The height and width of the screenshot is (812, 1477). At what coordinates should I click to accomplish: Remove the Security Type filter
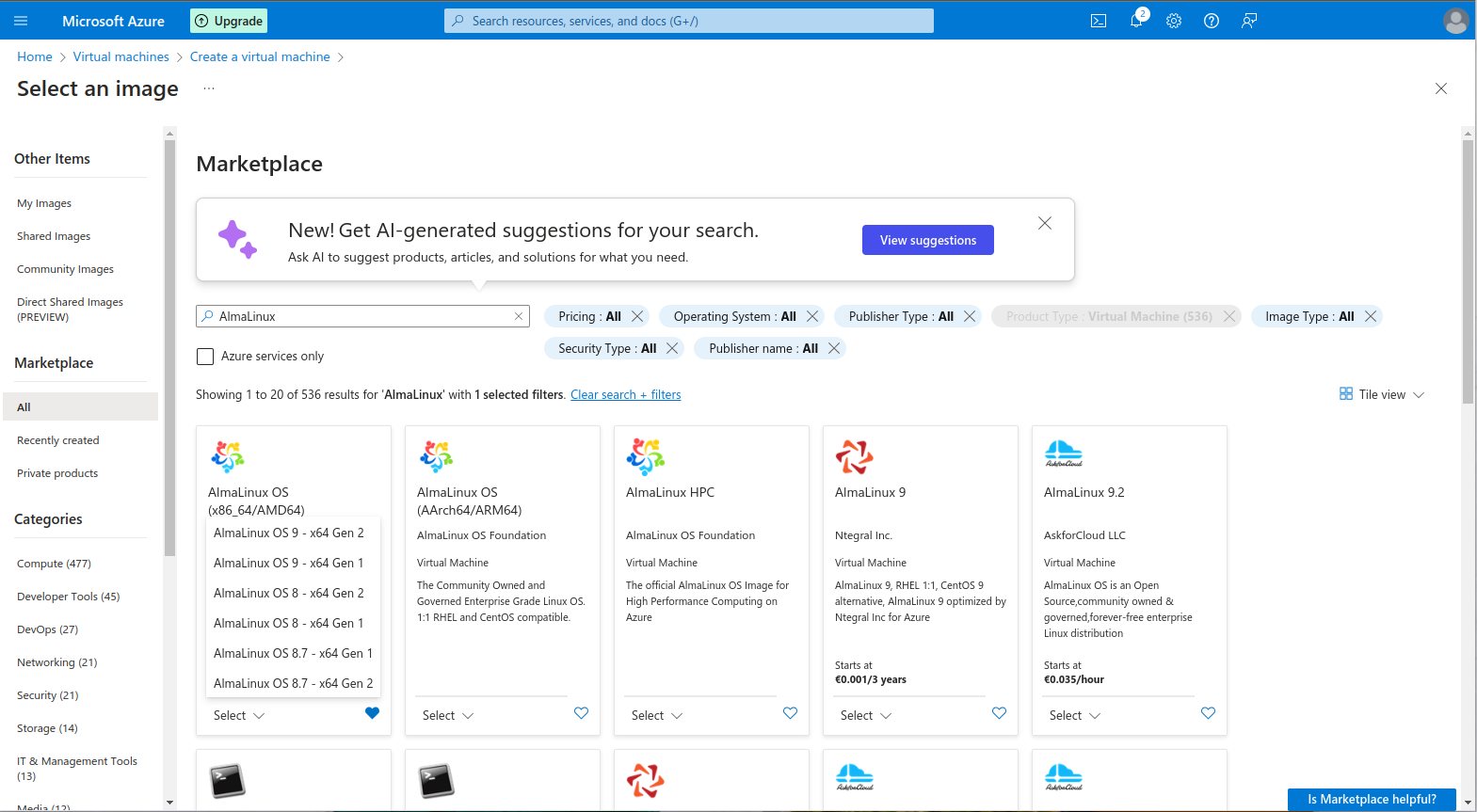(672, 348)
